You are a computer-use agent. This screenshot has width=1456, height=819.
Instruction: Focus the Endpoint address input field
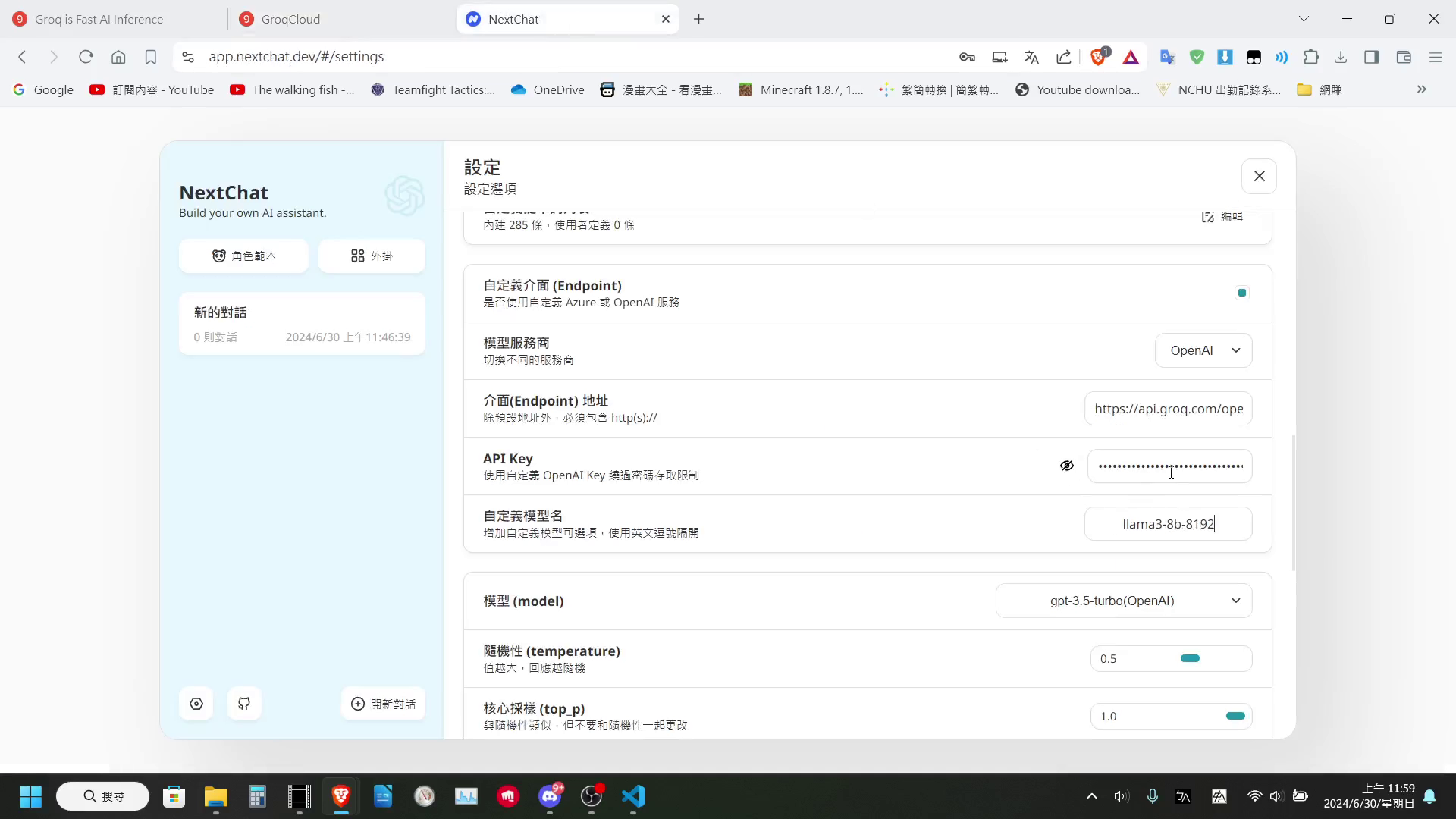click(1169, 409)
